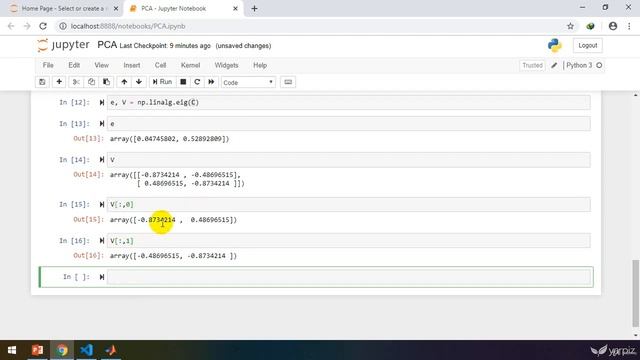Paste cells below icon
The width and height of the screenshot is (640, 360).
pyautogui.click(x=107, y=82)
